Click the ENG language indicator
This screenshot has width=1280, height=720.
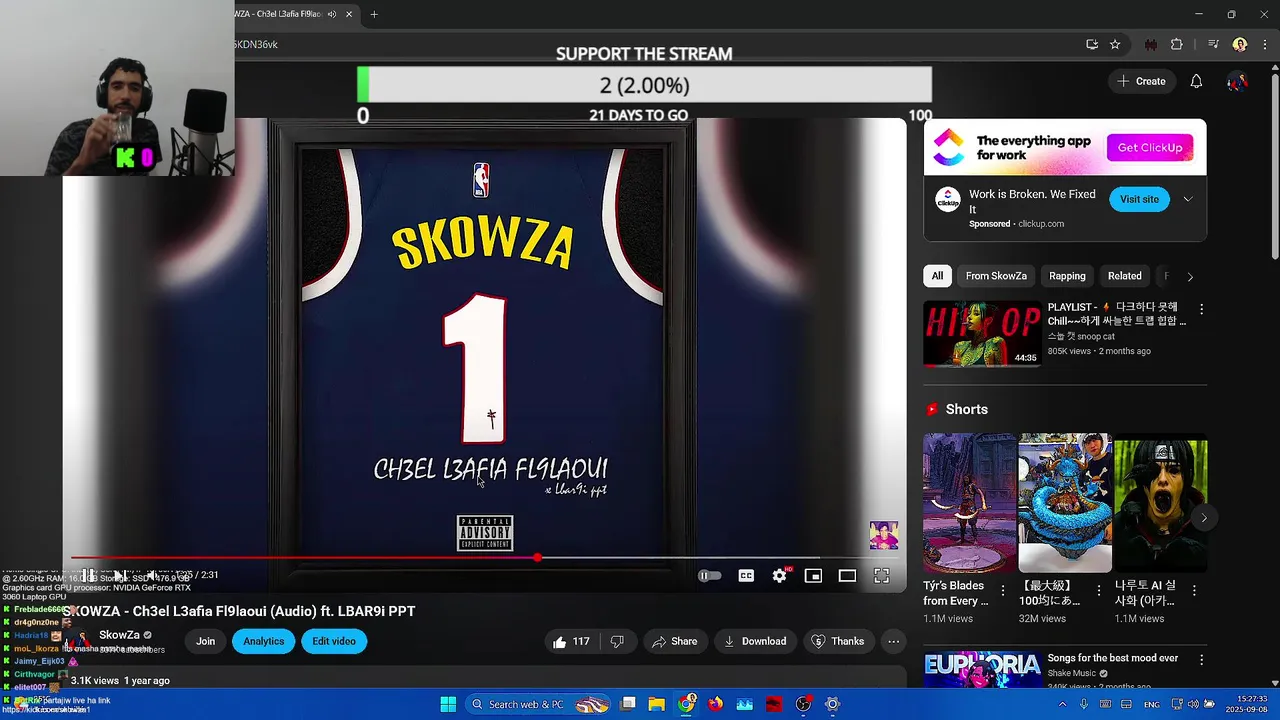(x=1152, y=704)
